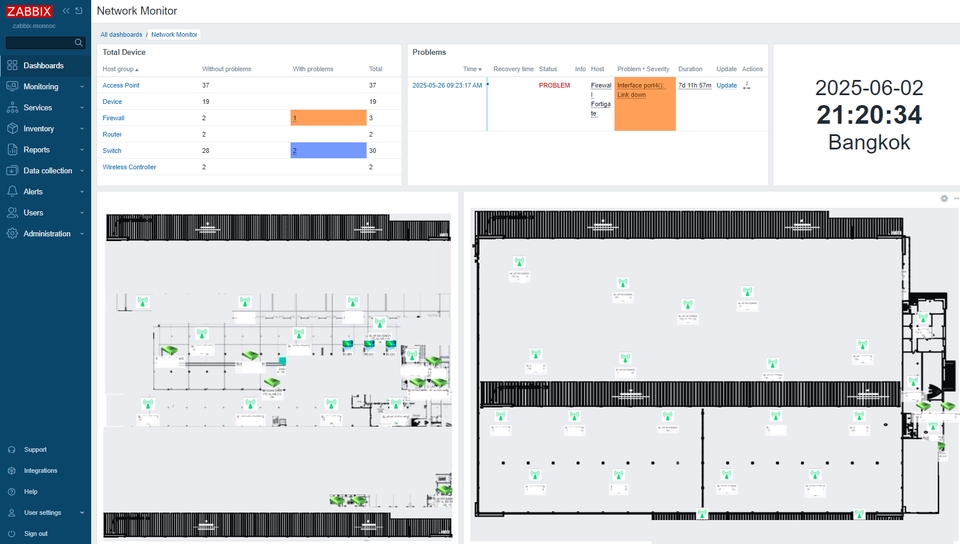
Task: Click the sidebar search magnifier icon
Action: coord(78,42)
